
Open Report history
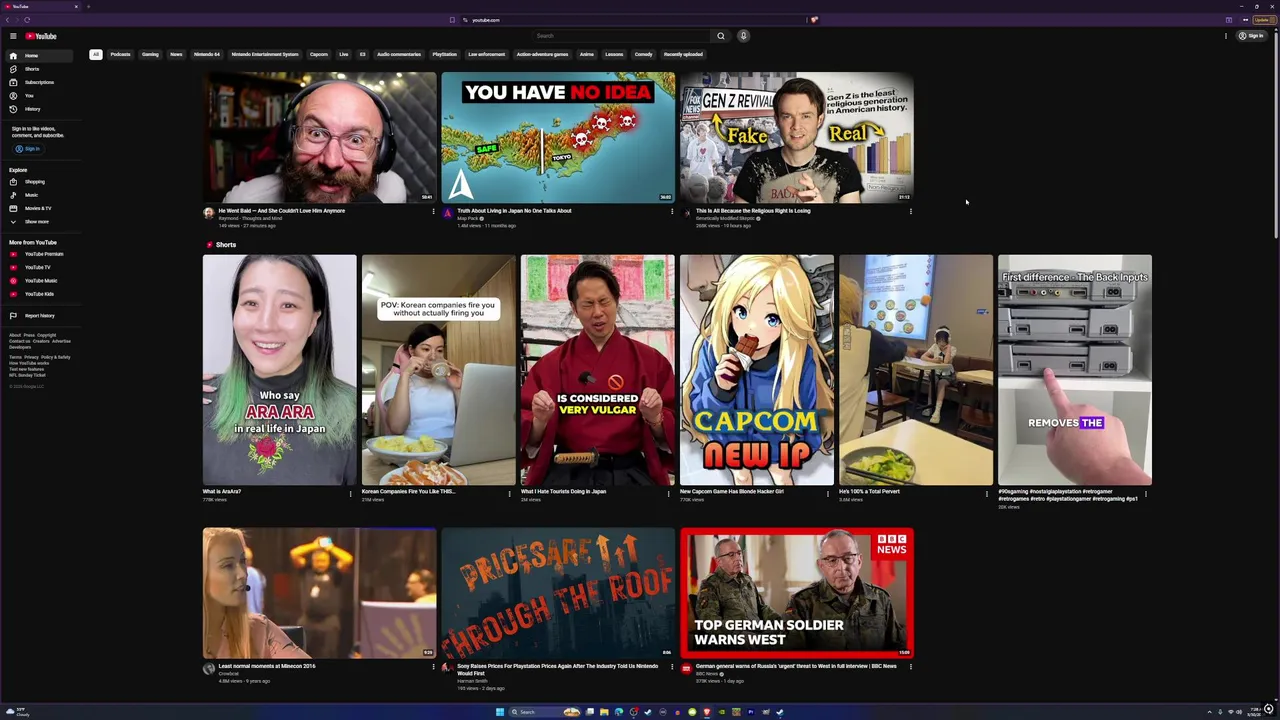[x=40, y=315]
